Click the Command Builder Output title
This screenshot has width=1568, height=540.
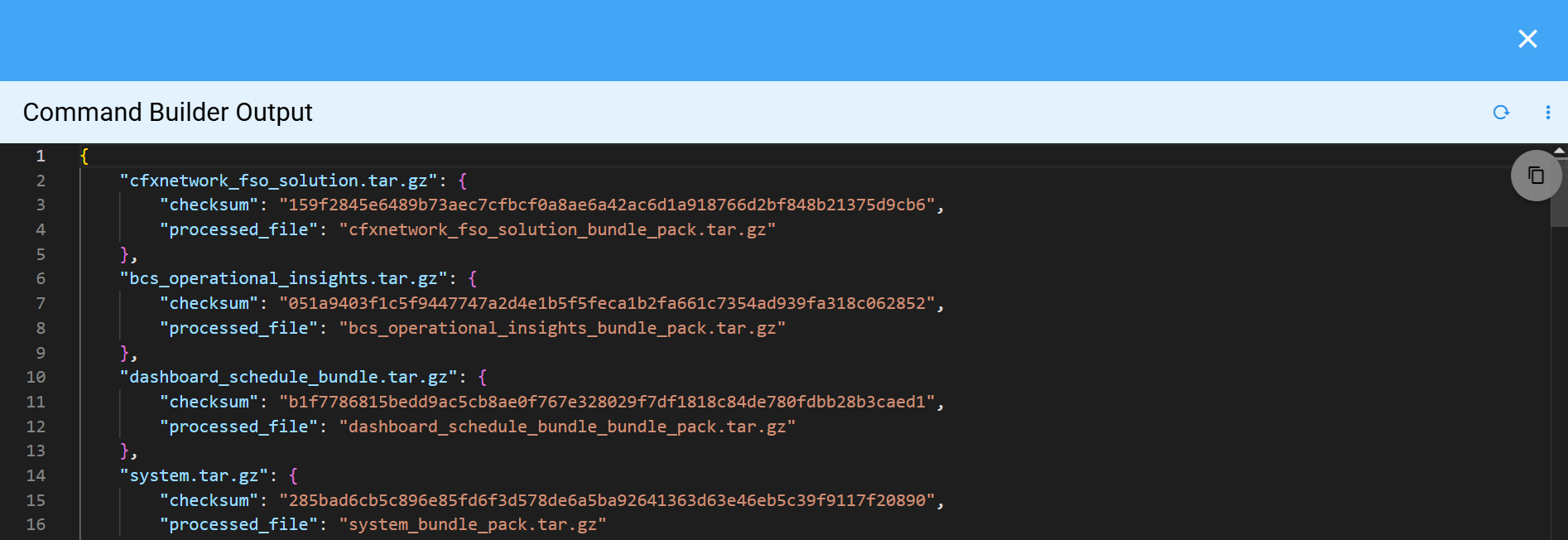click(x=168, y=112)
